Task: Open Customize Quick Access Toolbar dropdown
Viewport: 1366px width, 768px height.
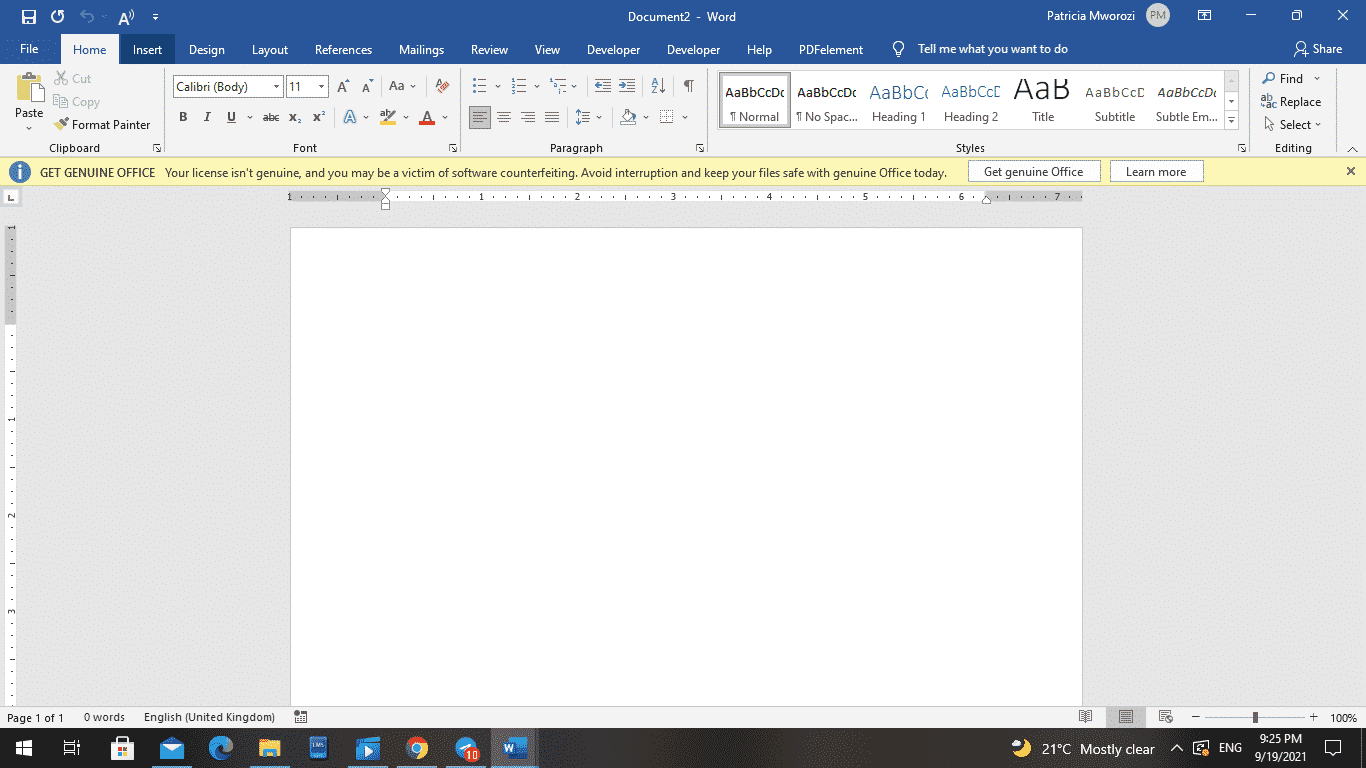Action: point(155,17)
